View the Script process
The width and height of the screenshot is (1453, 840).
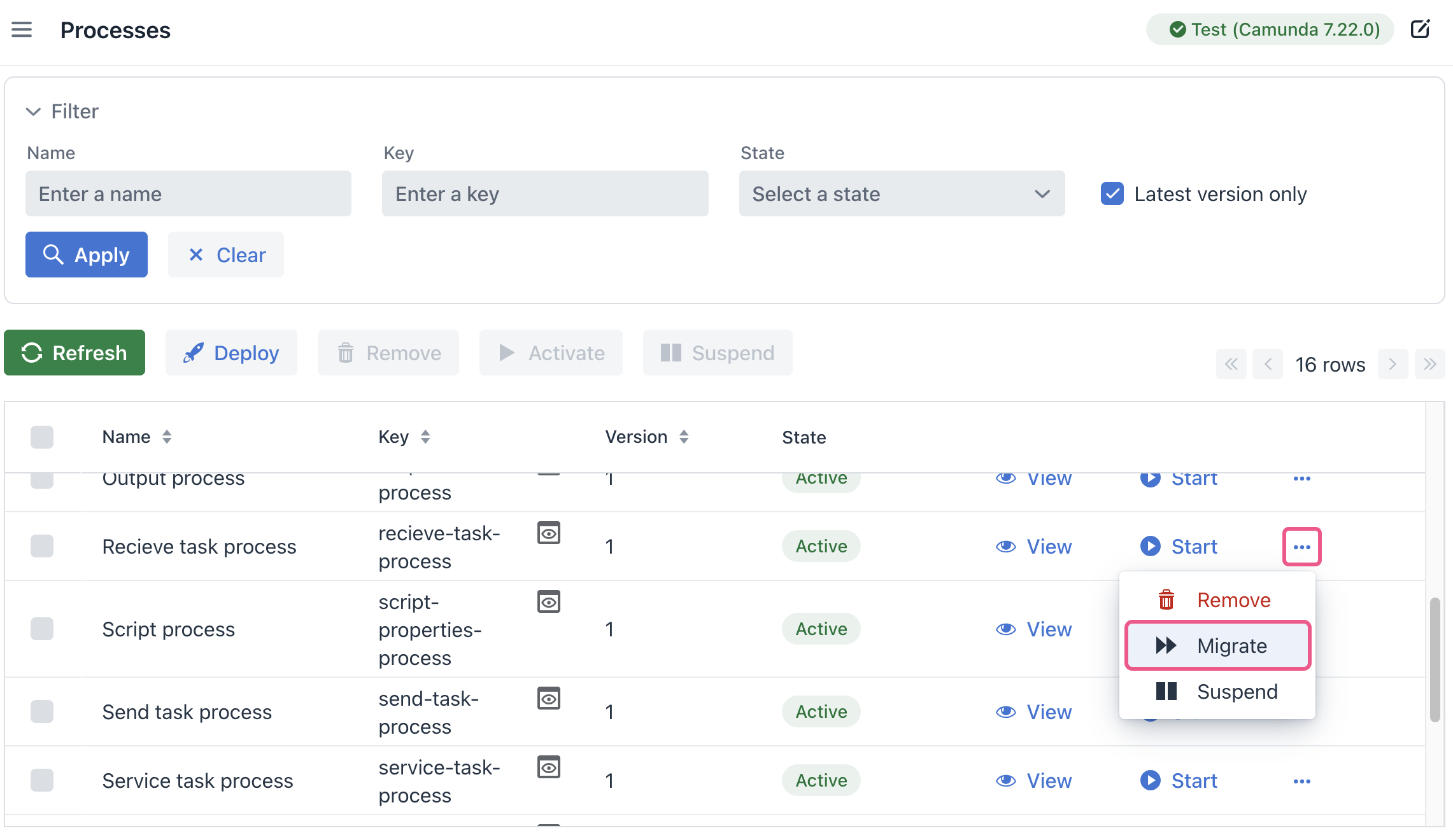(x=1033, y=629)
